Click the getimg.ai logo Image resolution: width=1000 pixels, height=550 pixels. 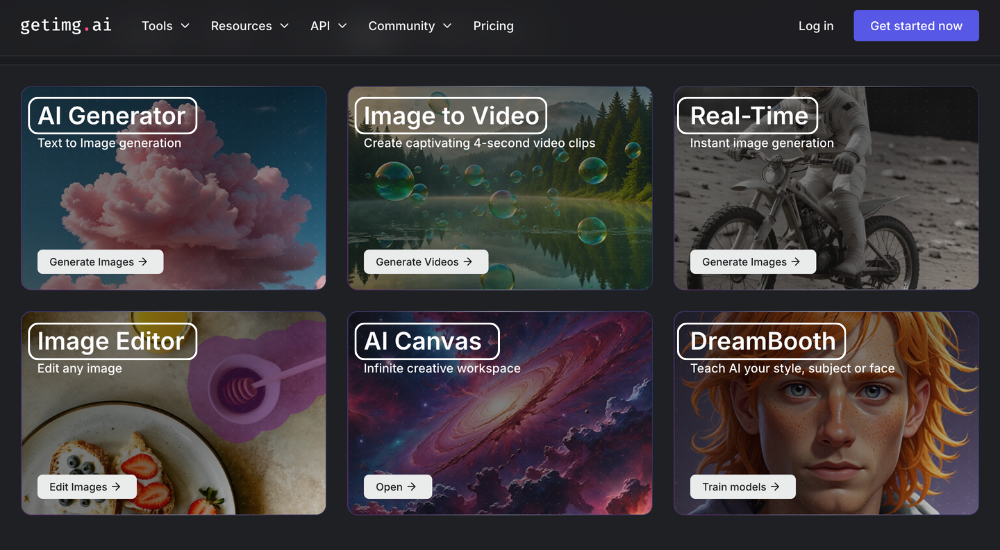[66, 26]
